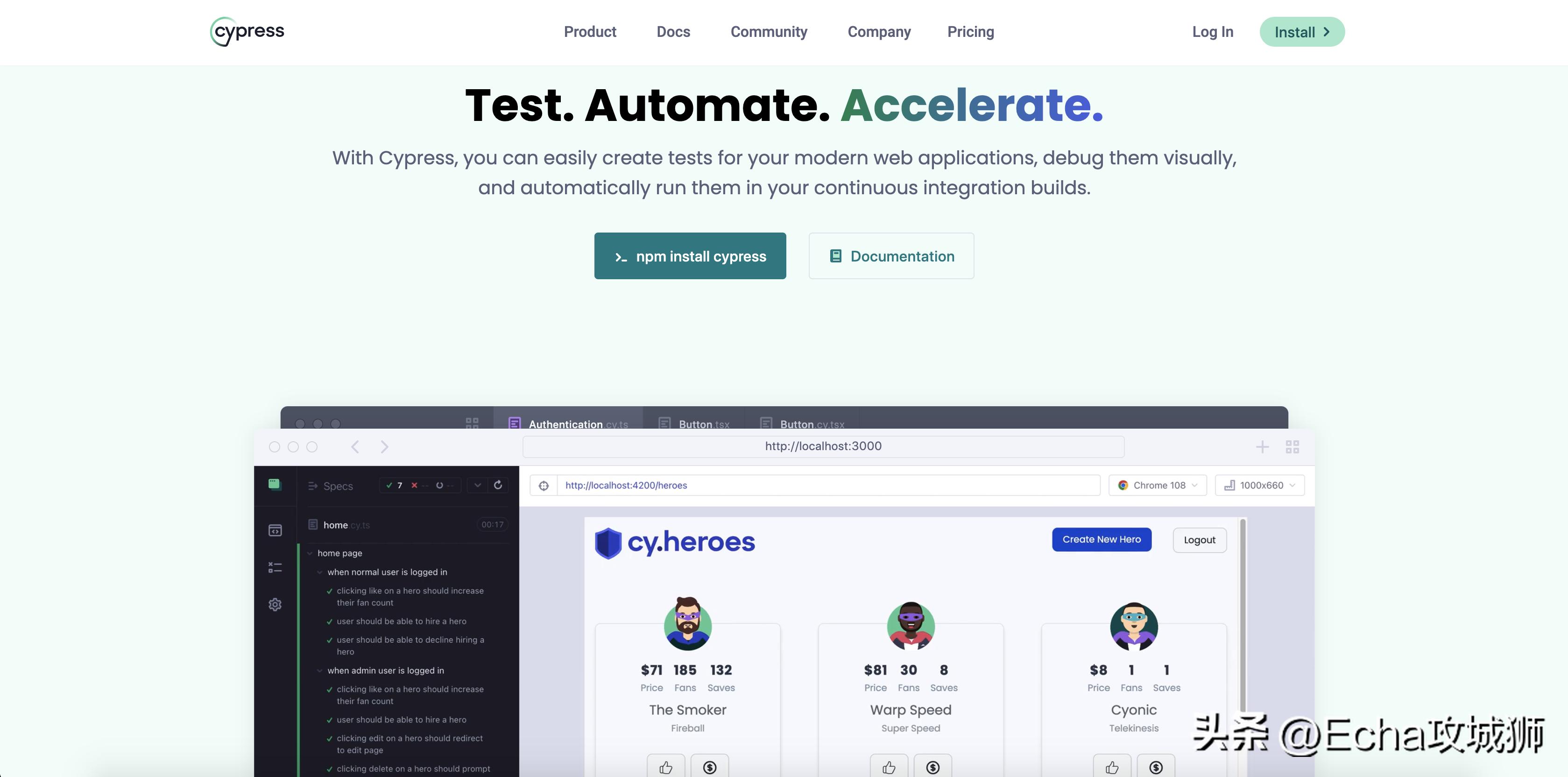Click the localhost:4200/heroes URL field
Screen dimensions: 1568x777
pos(828,485)
